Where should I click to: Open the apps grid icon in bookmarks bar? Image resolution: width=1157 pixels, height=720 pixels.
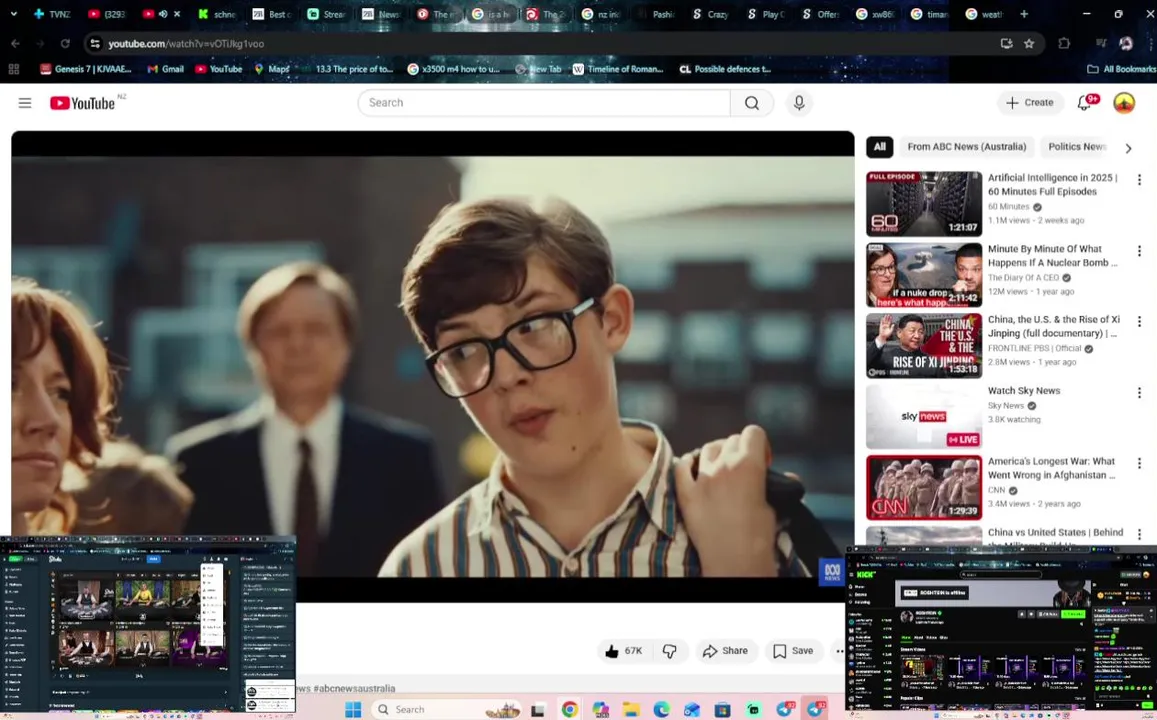point(13,69)
